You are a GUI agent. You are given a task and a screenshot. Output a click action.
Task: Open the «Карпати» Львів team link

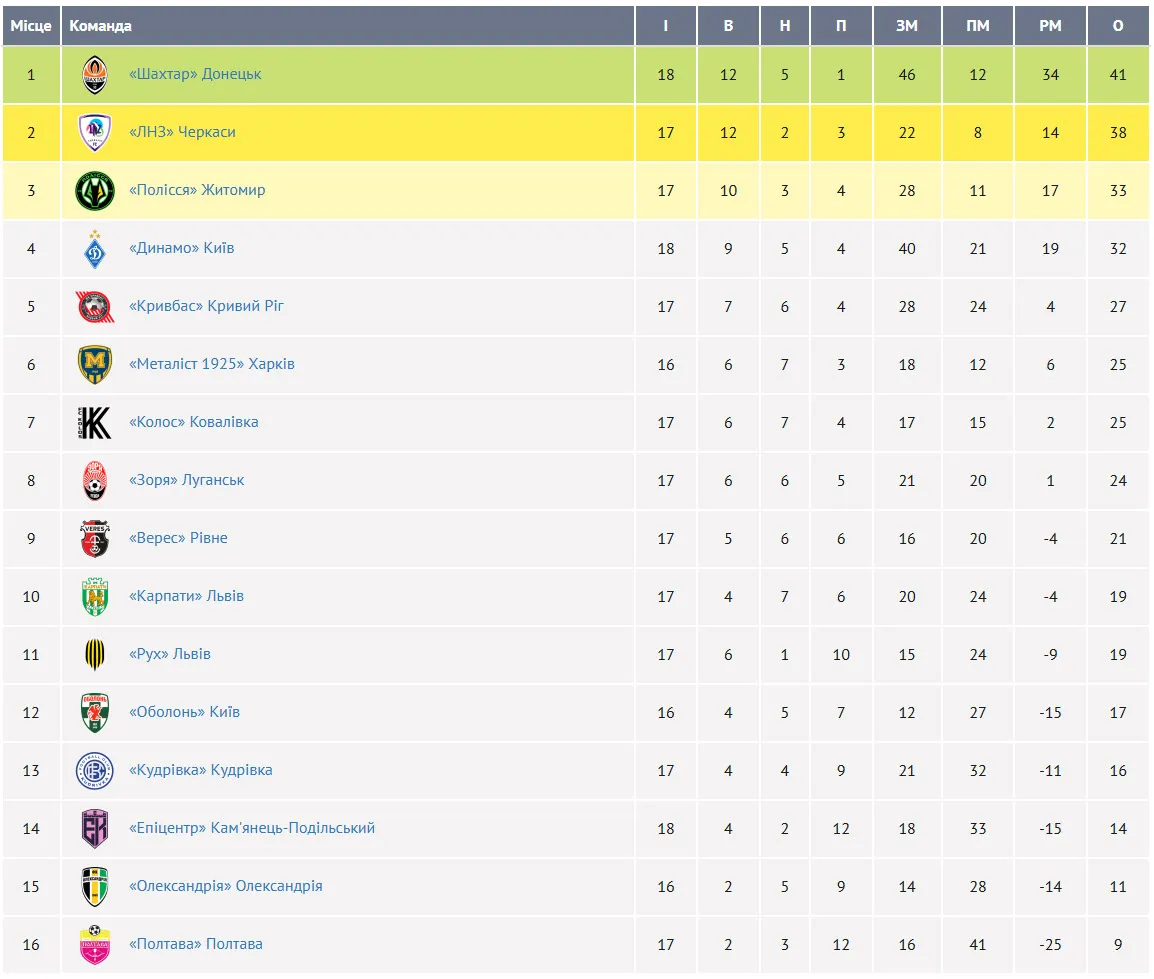[186, 596]
